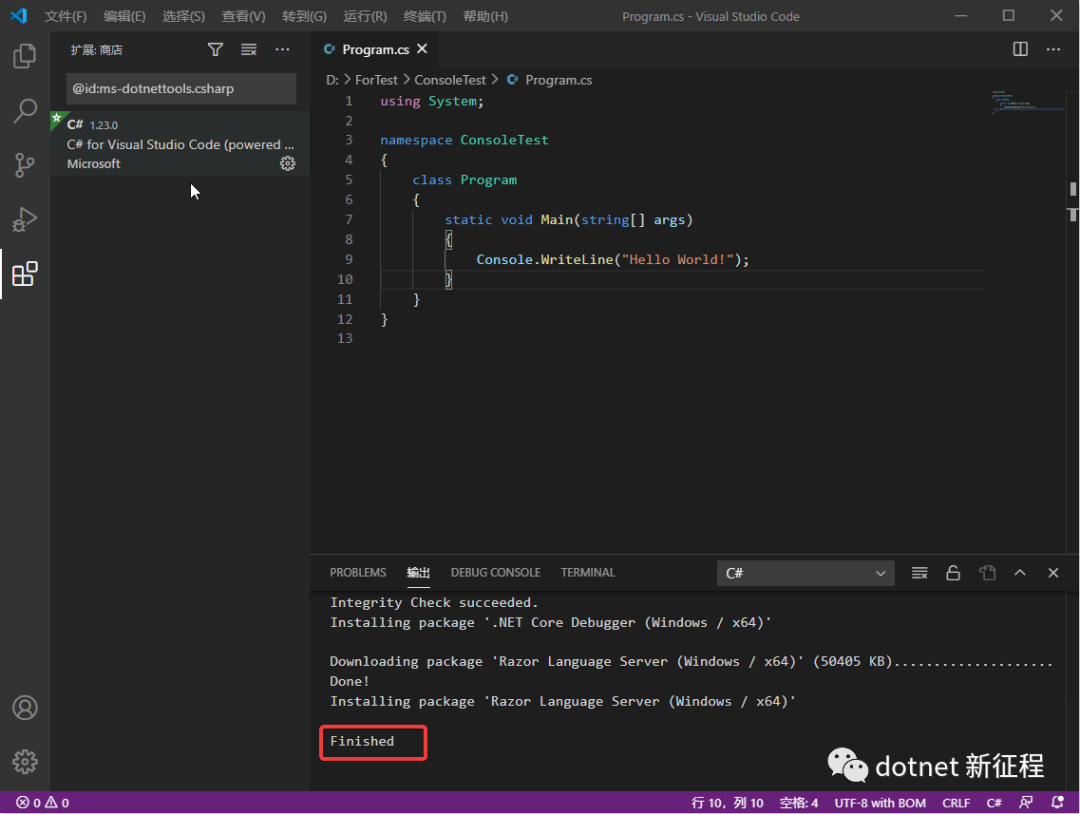Switch to the DEBUG CONSOLE tab
This screenshot has height=814, width=1080.
[495, 573]
